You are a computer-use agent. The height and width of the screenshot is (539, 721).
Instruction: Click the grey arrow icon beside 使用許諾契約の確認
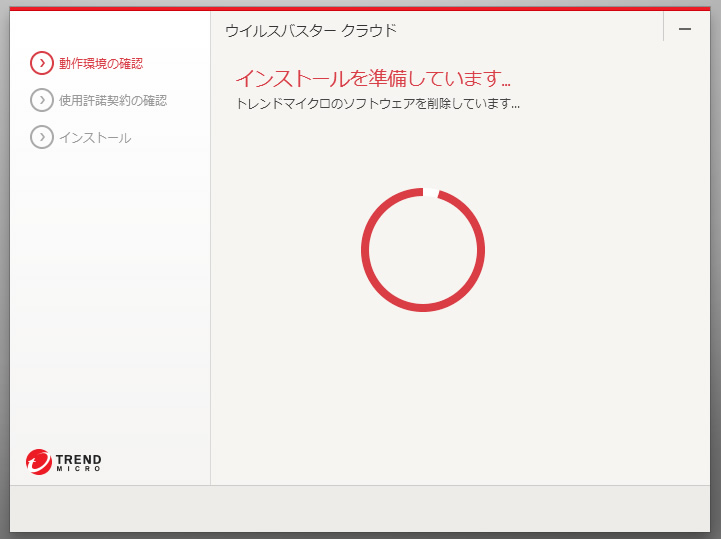tap(42, 100)
